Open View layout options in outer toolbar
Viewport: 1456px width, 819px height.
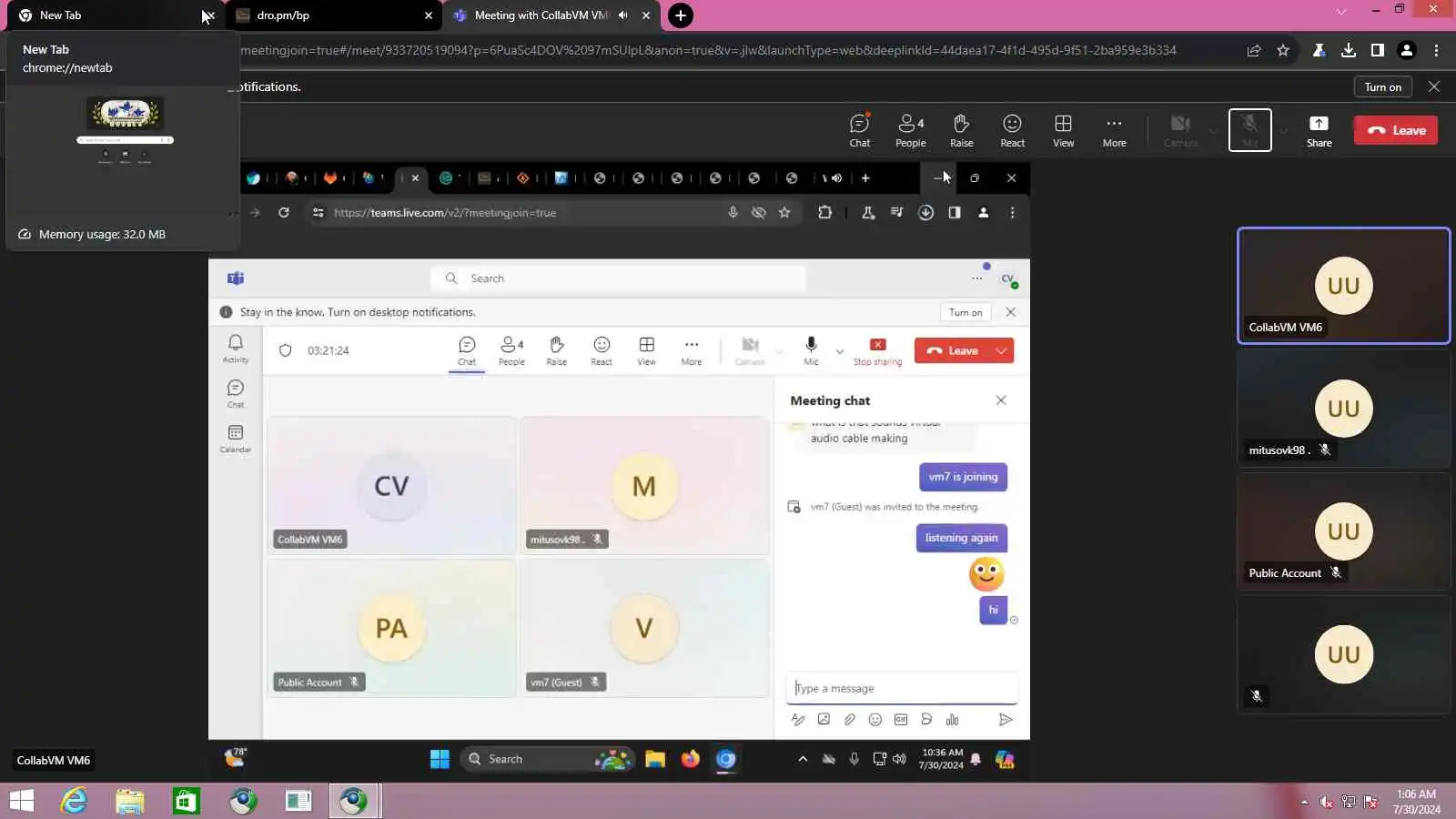(x=1063, y=130)
